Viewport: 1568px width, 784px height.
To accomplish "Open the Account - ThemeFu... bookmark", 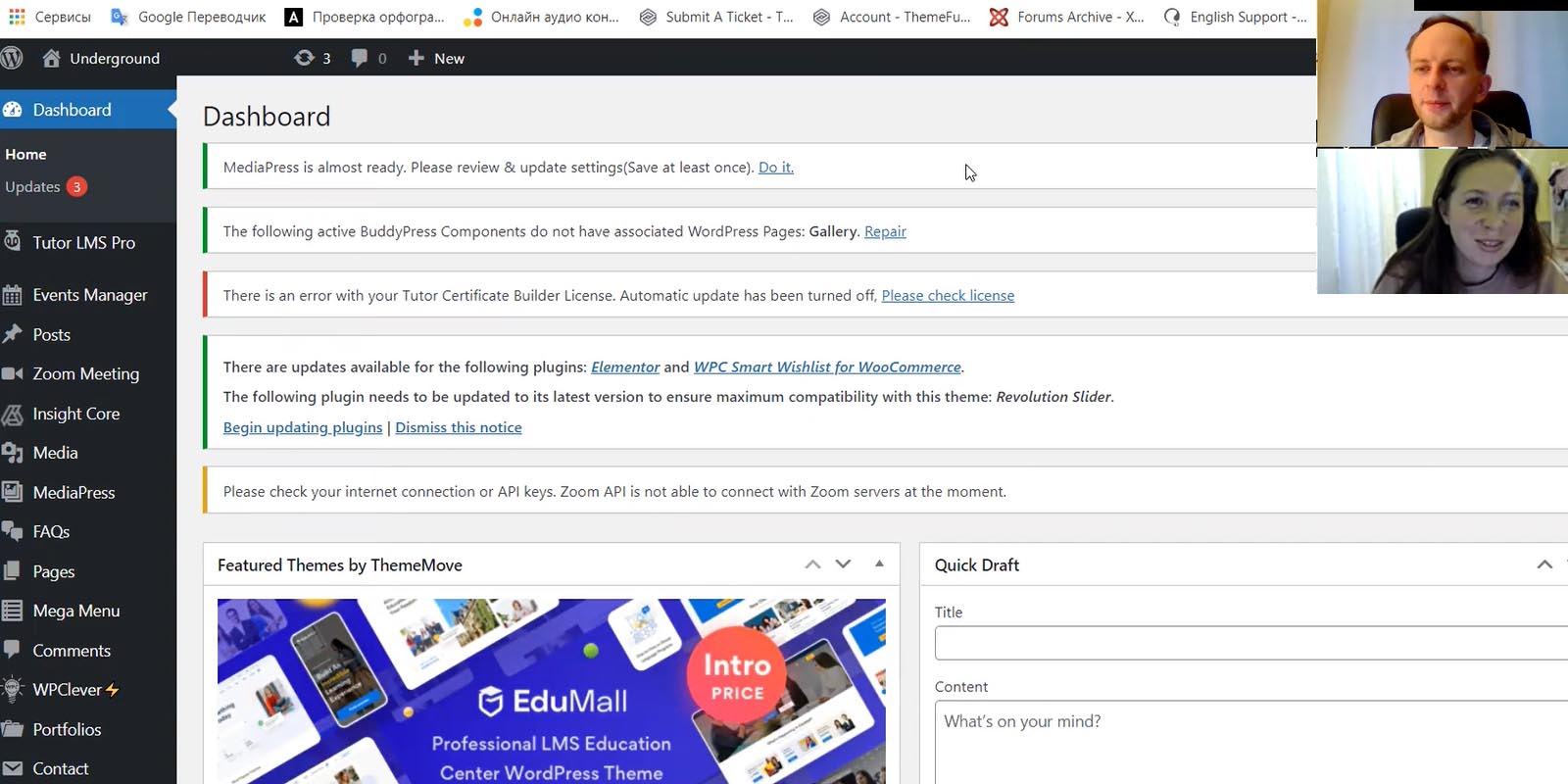I will click(892, 17).
